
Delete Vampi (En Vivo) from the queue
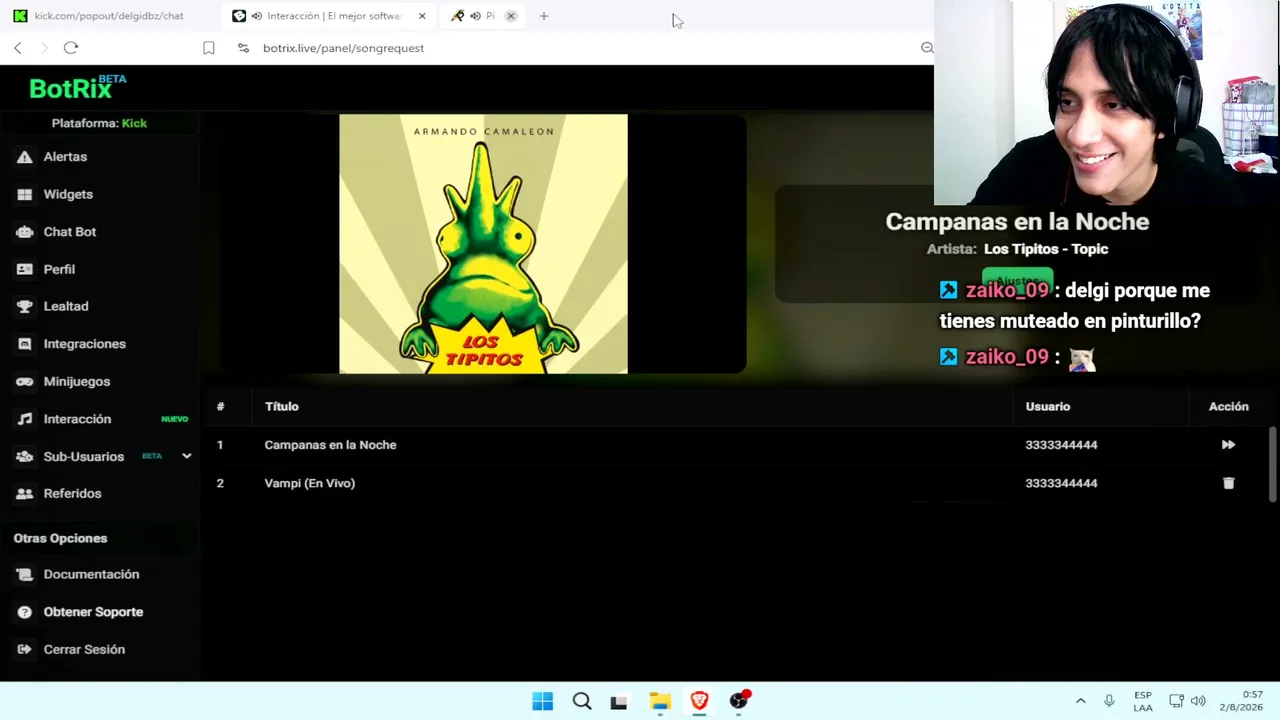tap(1228, 483)
